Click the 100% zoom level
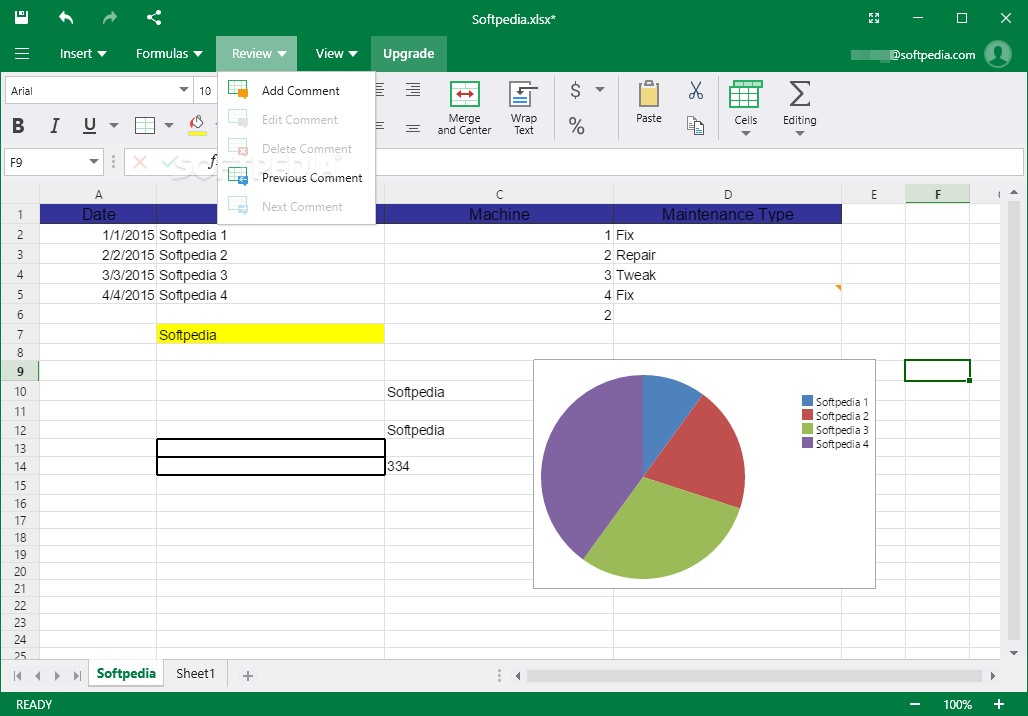 coord(957,704)
